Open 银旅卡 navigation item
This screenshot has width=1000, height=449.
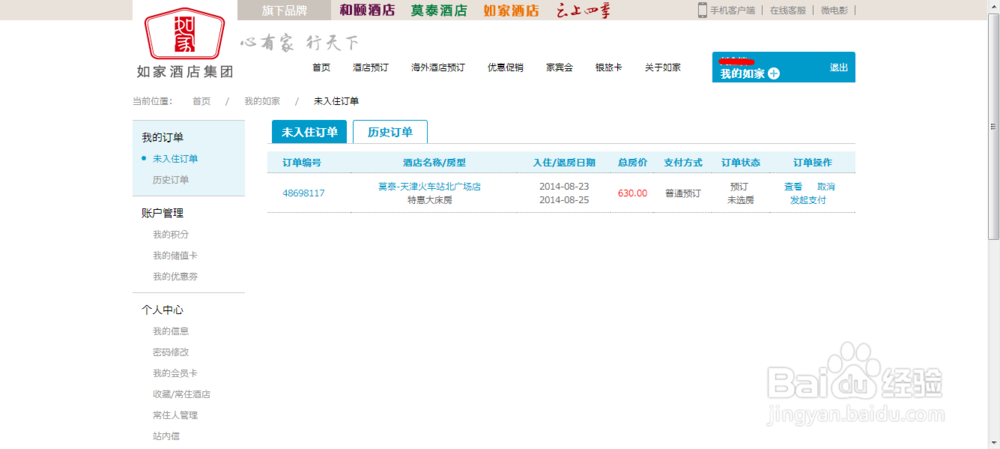point(608,67)
